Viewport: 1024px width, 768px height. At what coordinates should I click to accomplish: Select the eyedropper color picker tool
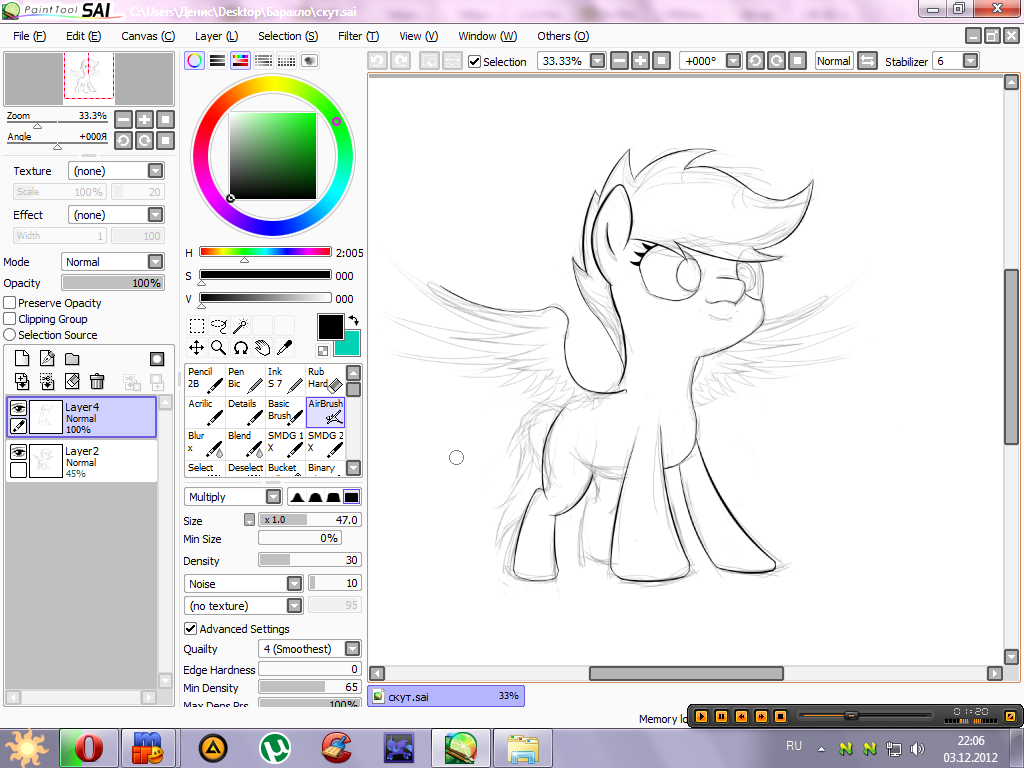click(x=285, y=347)
